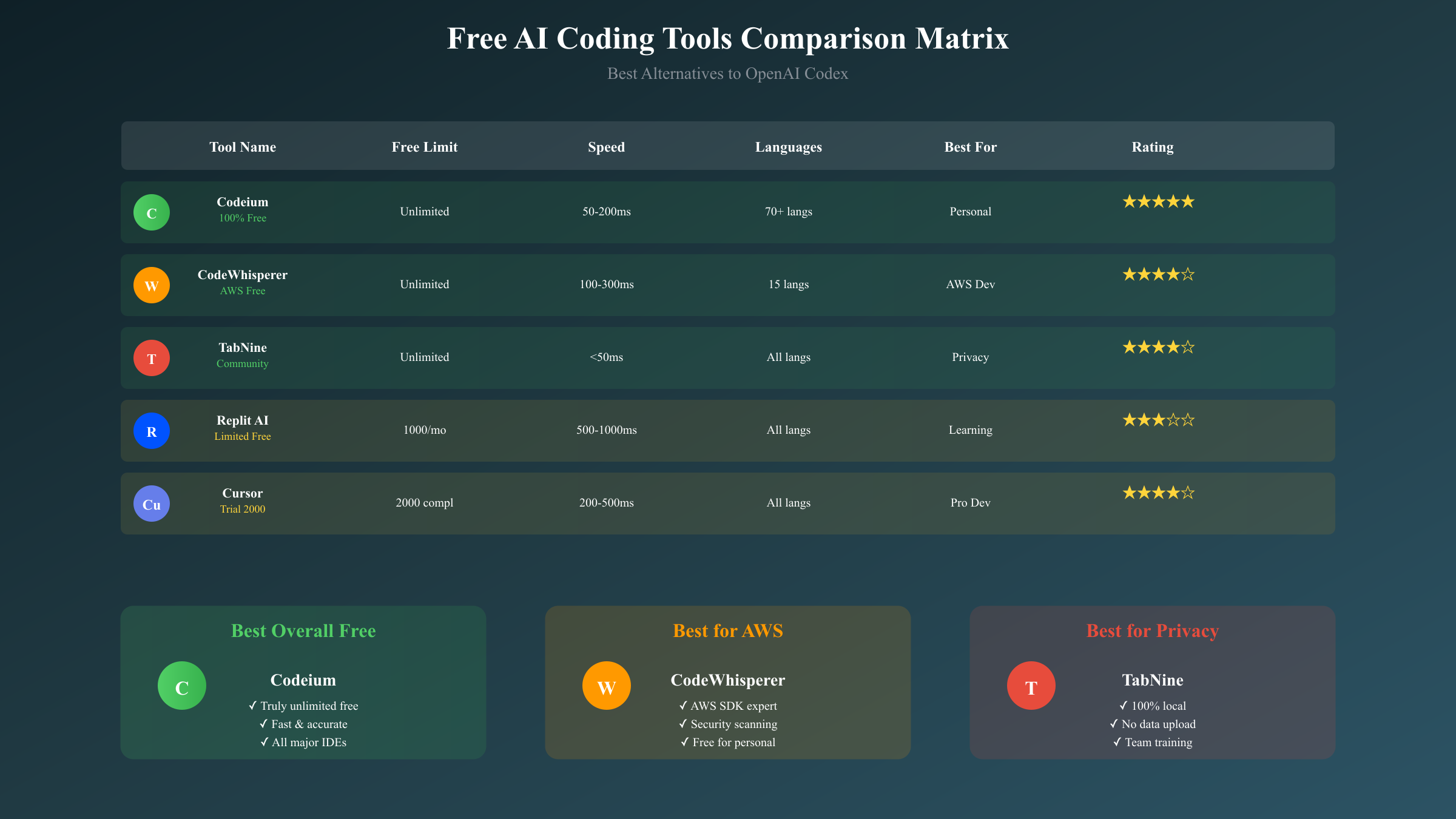Click the Tool Name column header
The height and width of the screenshot is (819, 1456).
click(x=243, y=147)
